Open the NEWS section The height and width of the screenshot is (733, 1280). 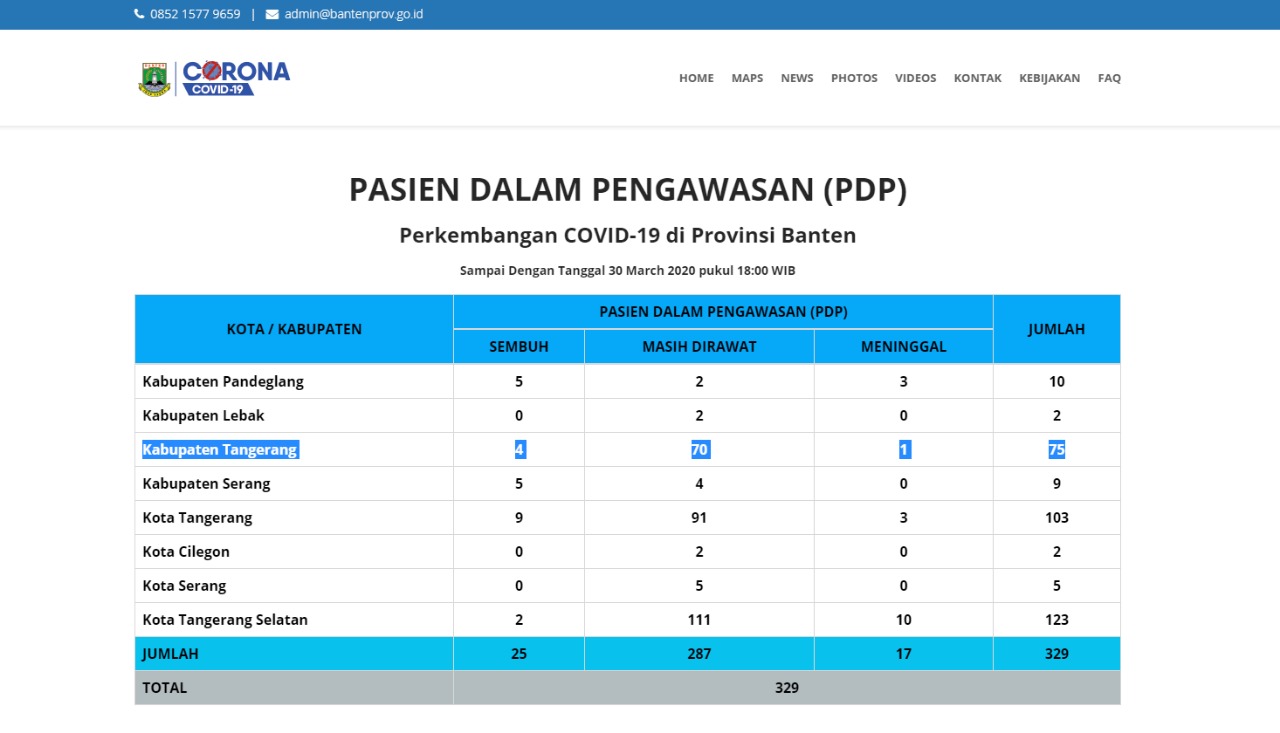pyautogui.click(x=797, y=78)
